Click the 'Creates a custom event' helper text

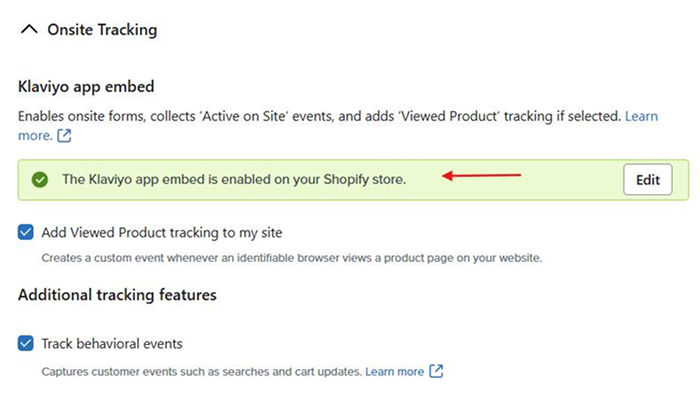pyautogui.click(x=292, y=258)
